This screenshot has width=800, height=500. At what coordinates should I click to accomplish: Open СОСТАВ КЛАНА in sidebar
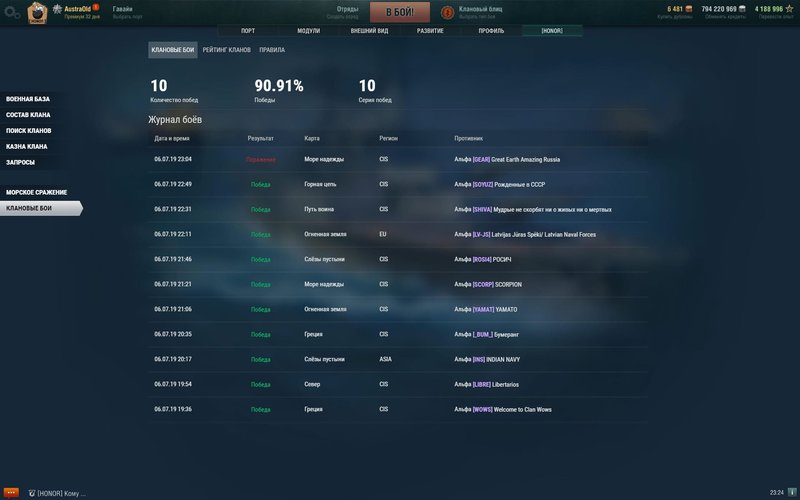click(28, 115)
